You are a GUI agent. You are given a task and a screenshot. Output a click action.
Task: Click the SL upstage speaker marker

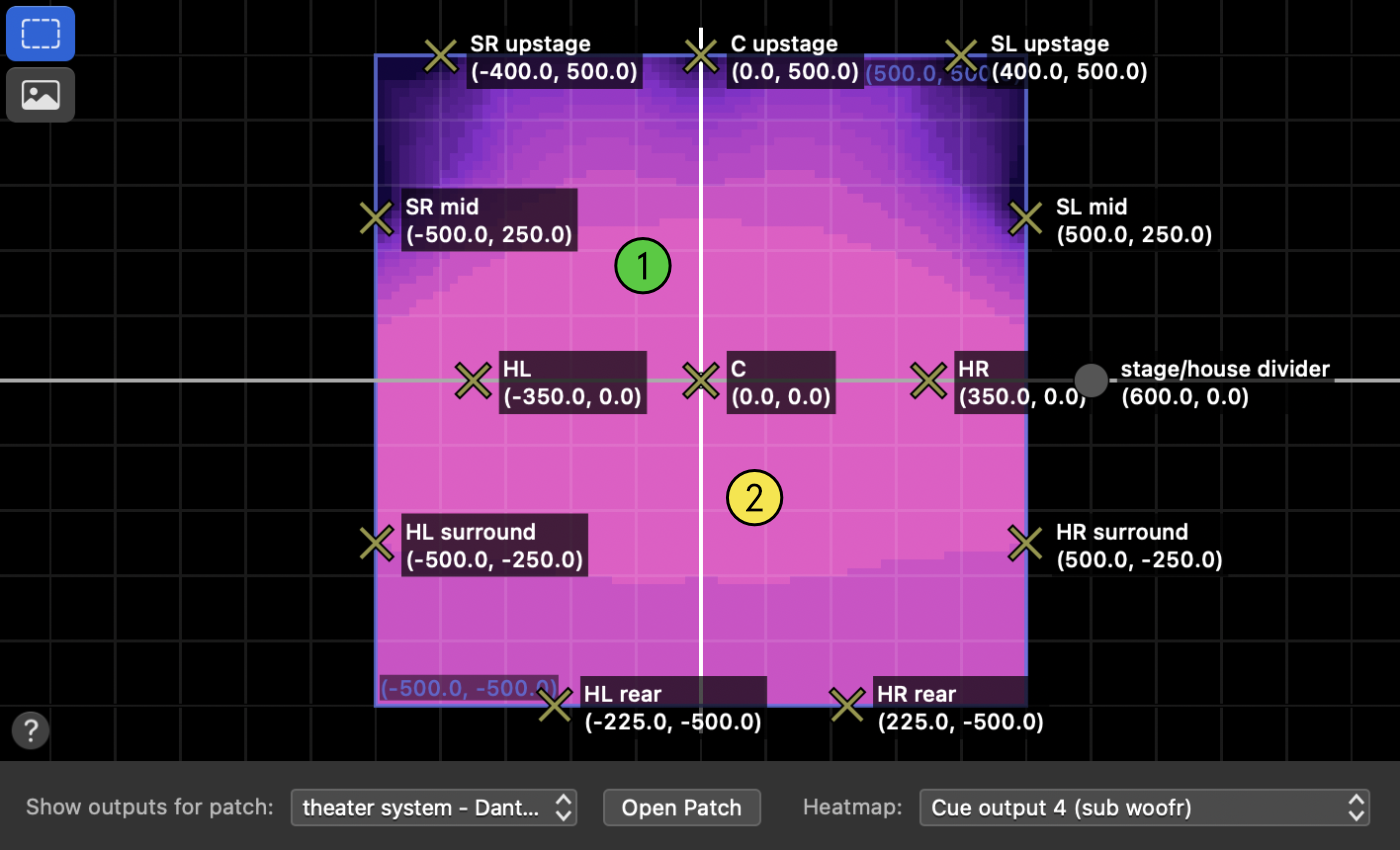[x=962, y=55]
